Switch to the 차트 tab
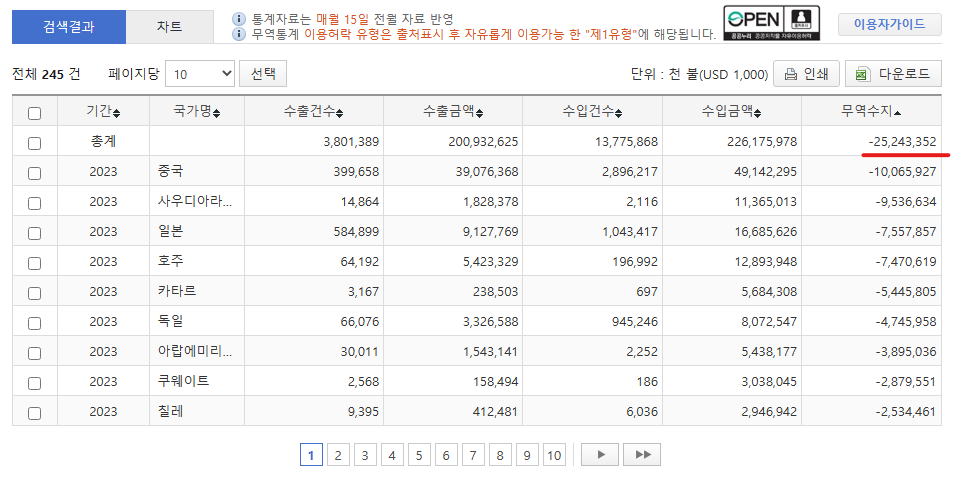This screenshot has width=954, height=477. pos(169,27)
